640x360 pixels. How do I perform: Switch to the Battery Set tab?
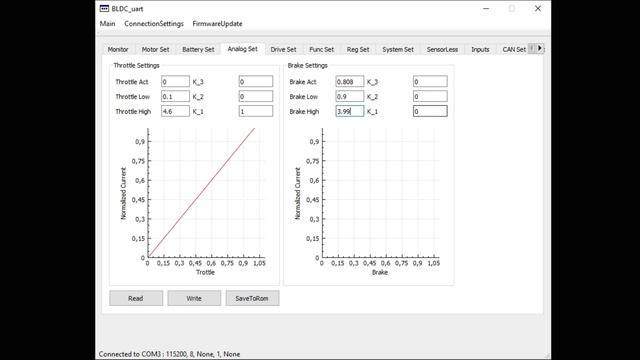click(x=198, y=49)
